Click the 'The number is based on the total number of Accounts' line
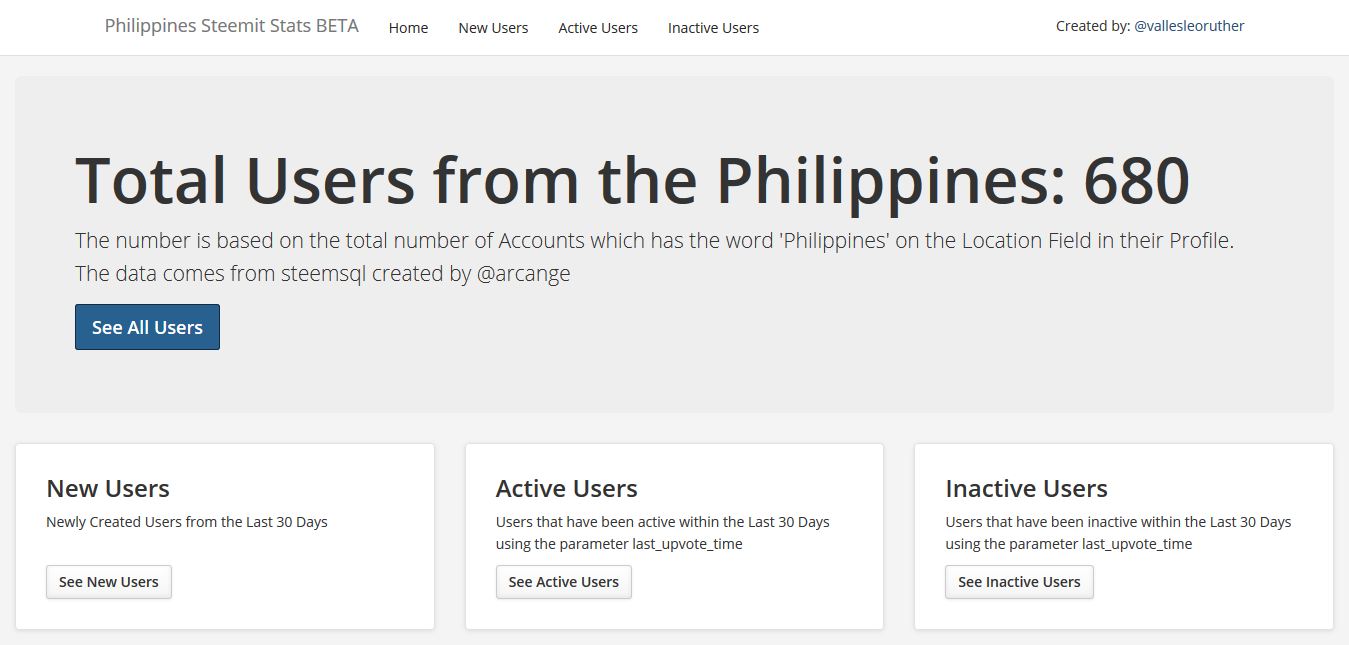The width and height of the screenshot is (1349, 645). 655,241
